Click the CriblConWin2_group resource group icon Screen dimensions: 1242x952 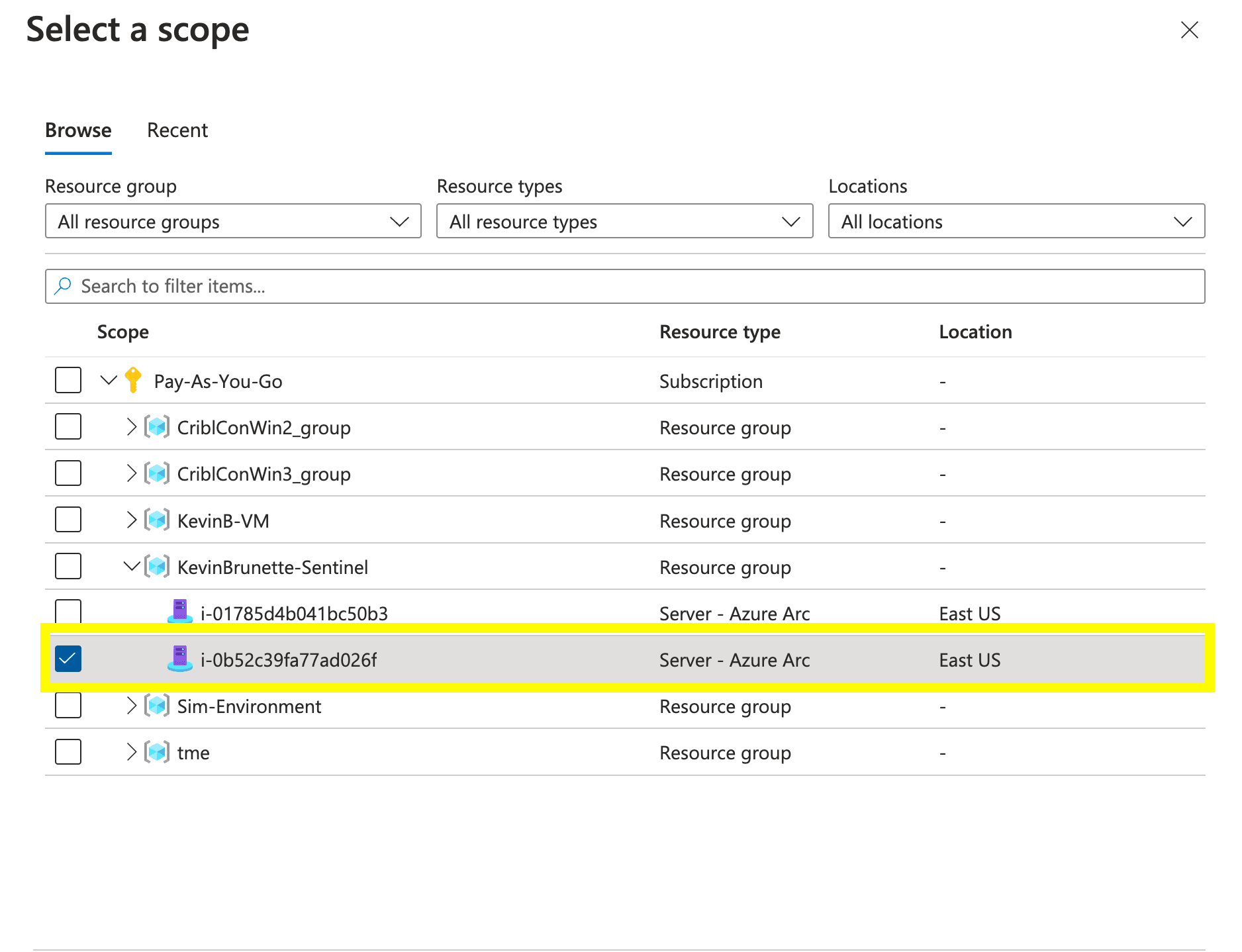pyautogui.click(x=157, y=427)
